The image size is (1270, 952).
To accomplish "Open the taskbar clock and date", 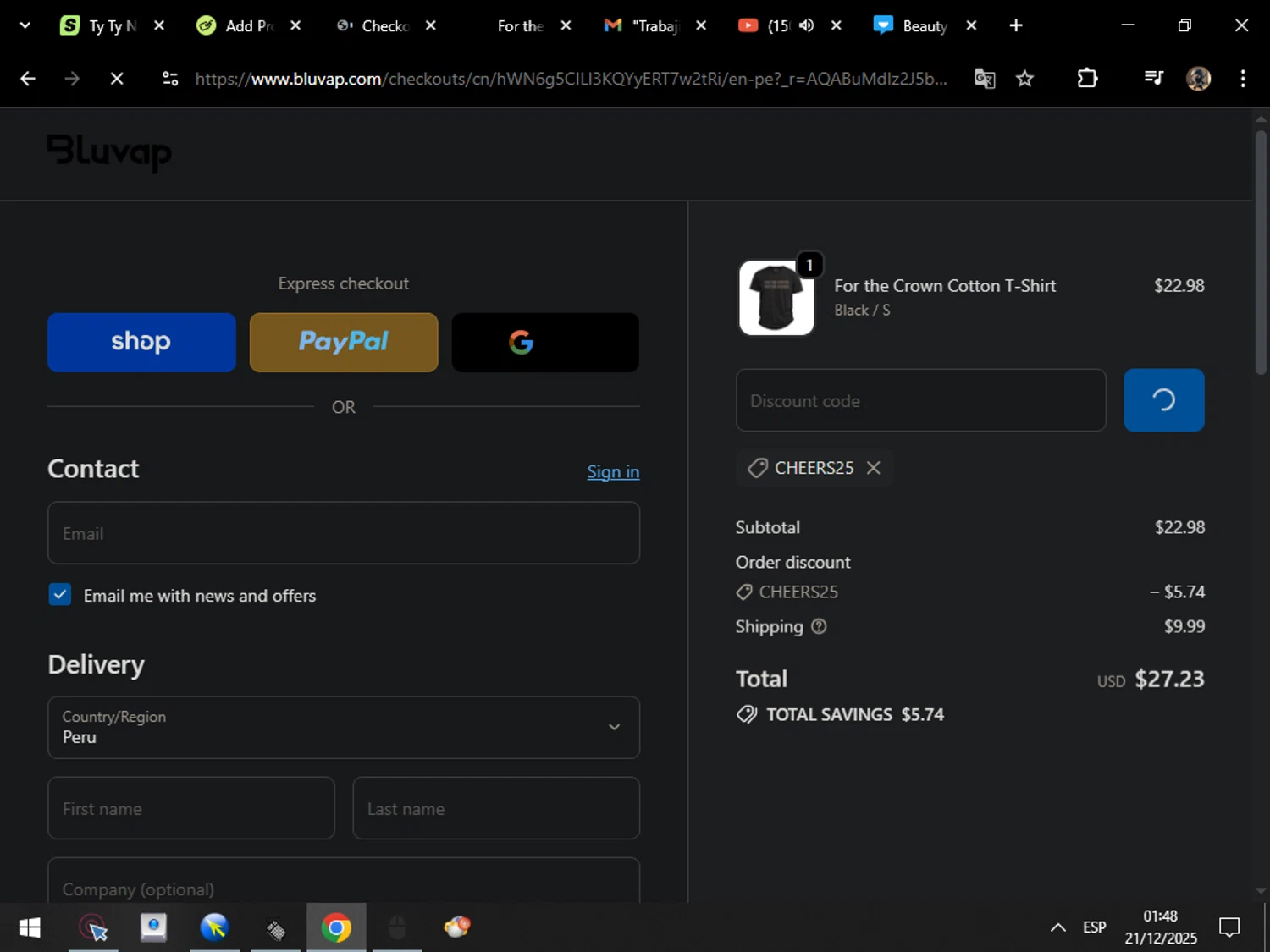I will click(1160, 927).
